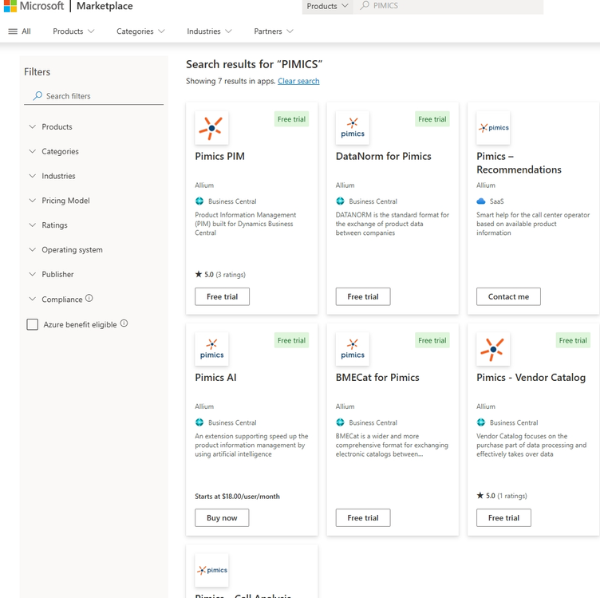Click the Clear search link
This screenshot has width=600, height=598.
tap(298, 81)
